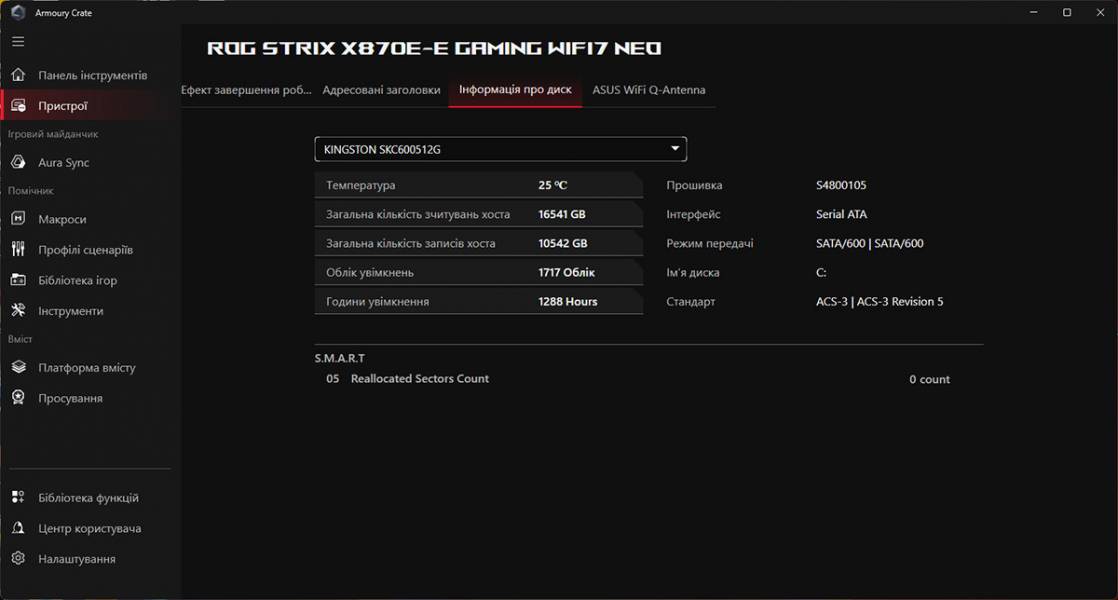Open Профілі сценаріїв
Viewport: 1118px width, 600px height.
(86, 249)
